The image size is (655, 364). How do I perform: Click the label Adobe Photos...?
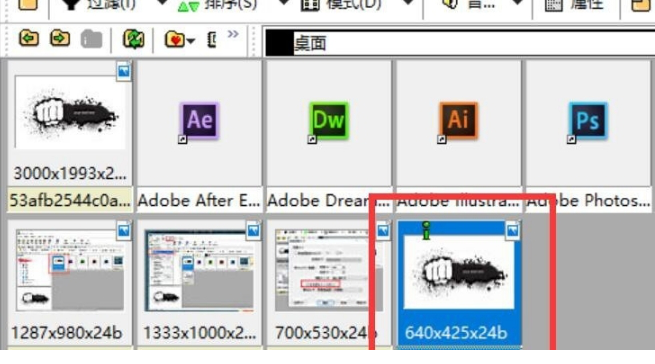pos(588,201)
